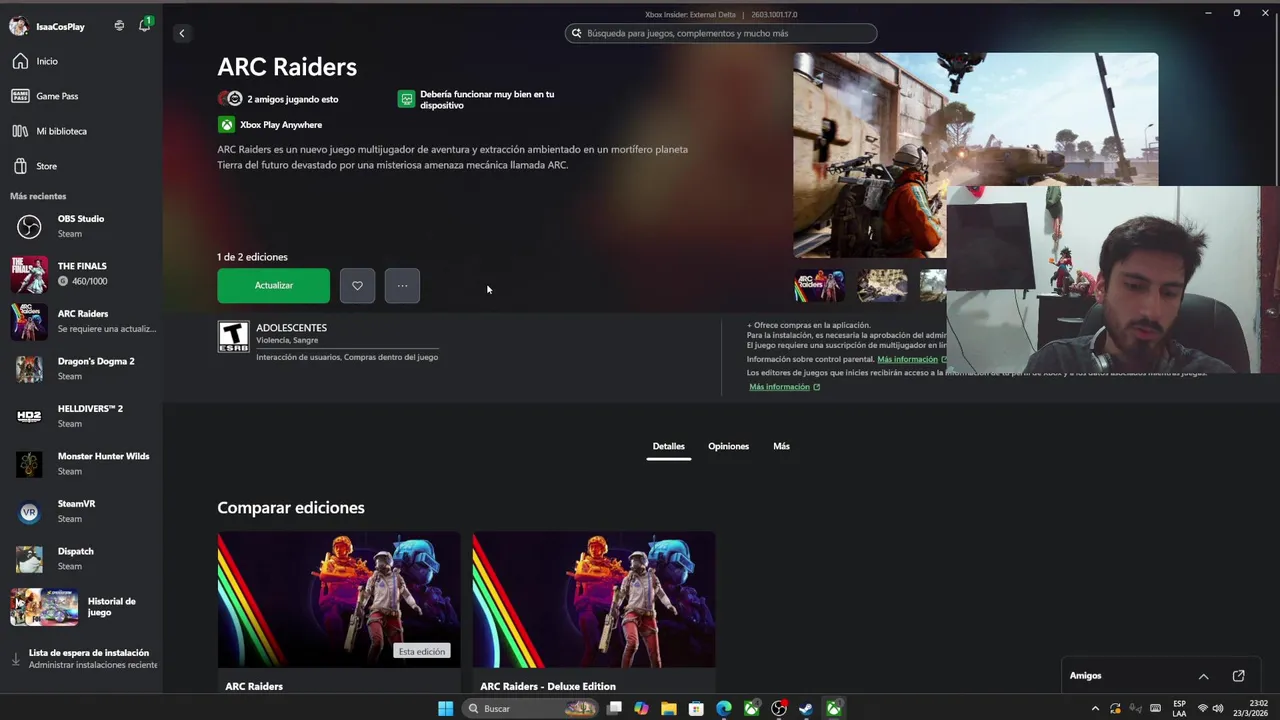Expand the Amigos panel chevron
Screen dimensions: 1280x720
(x=1203, y=677)
